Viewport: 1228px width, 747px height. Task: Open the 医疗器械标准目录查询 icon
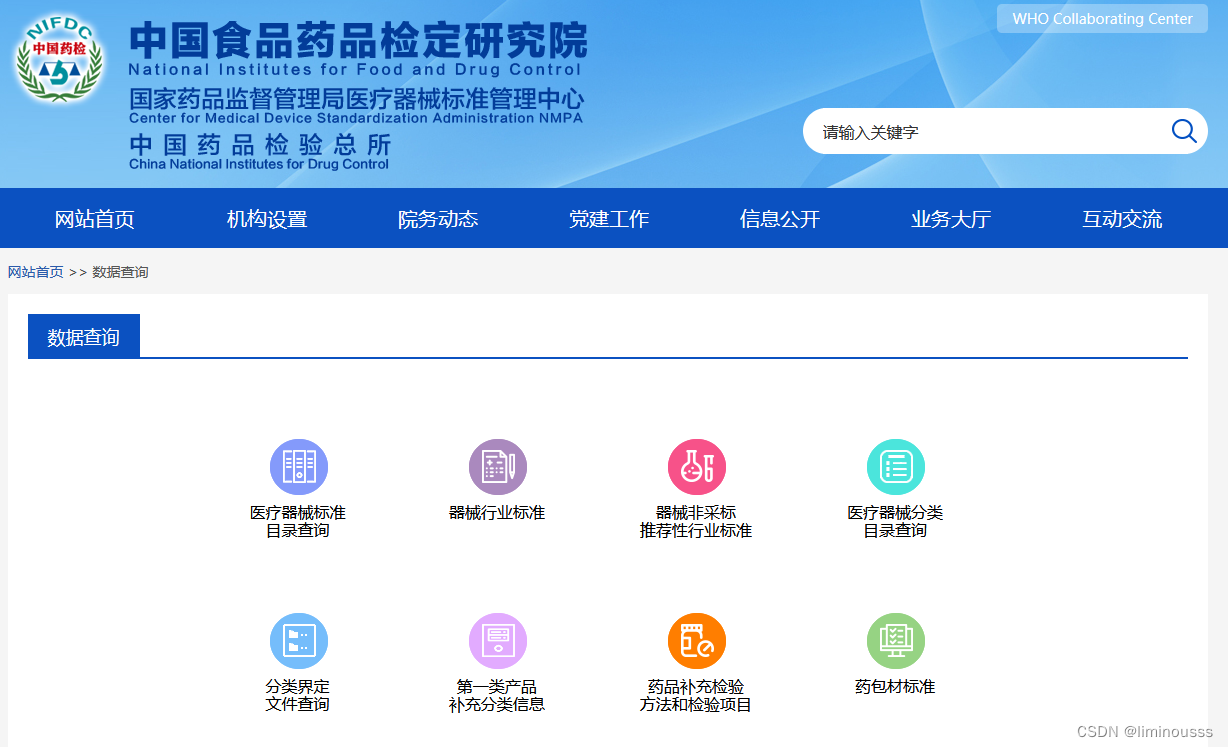(298, 467)
